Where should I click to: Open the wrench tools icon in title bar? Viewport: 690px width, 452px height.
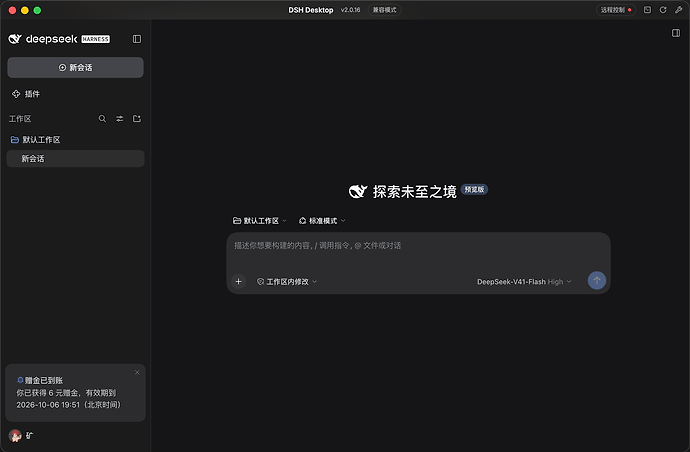678,10
